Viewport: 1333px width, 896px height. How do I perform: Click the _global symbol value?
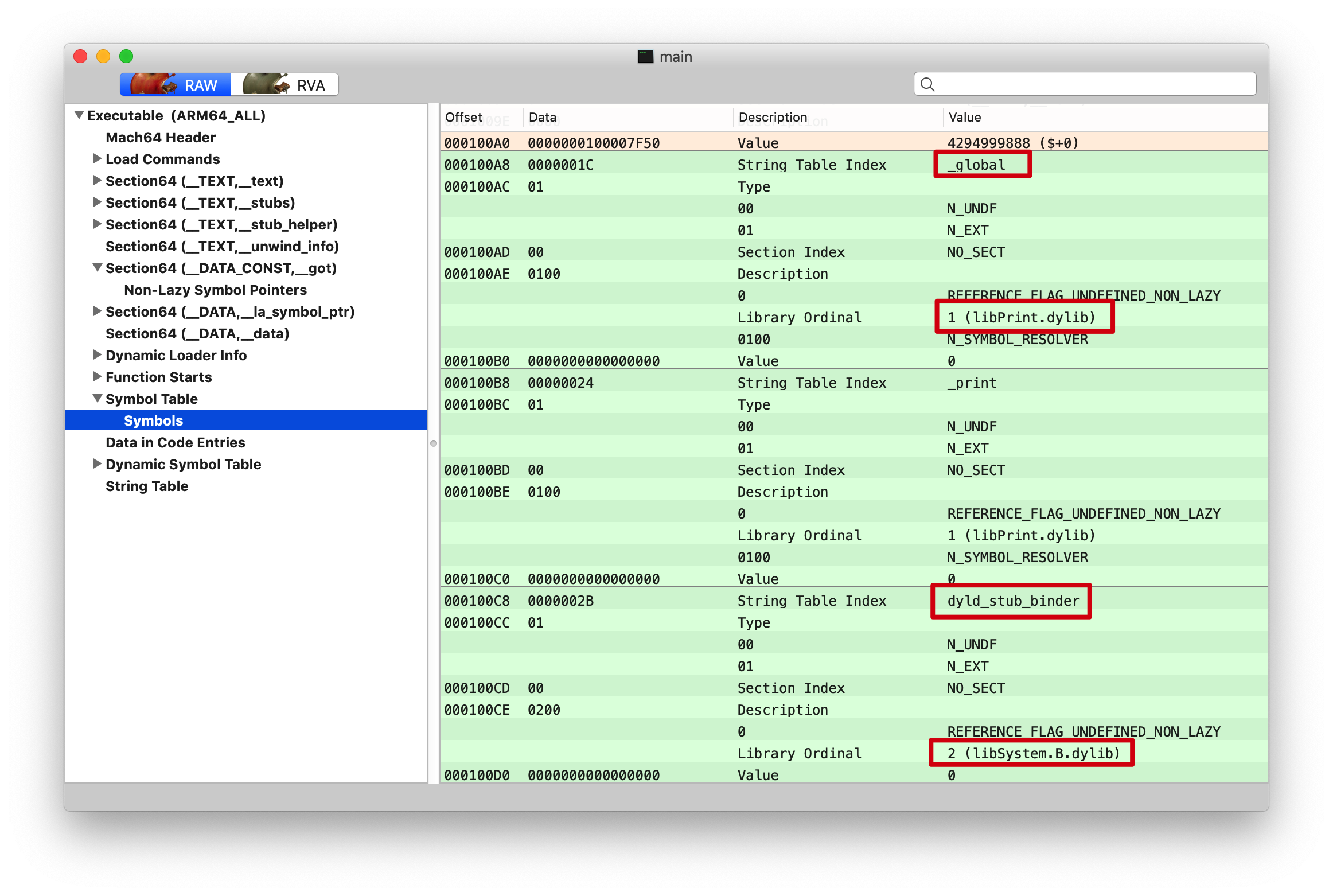[x=976, y=165]
